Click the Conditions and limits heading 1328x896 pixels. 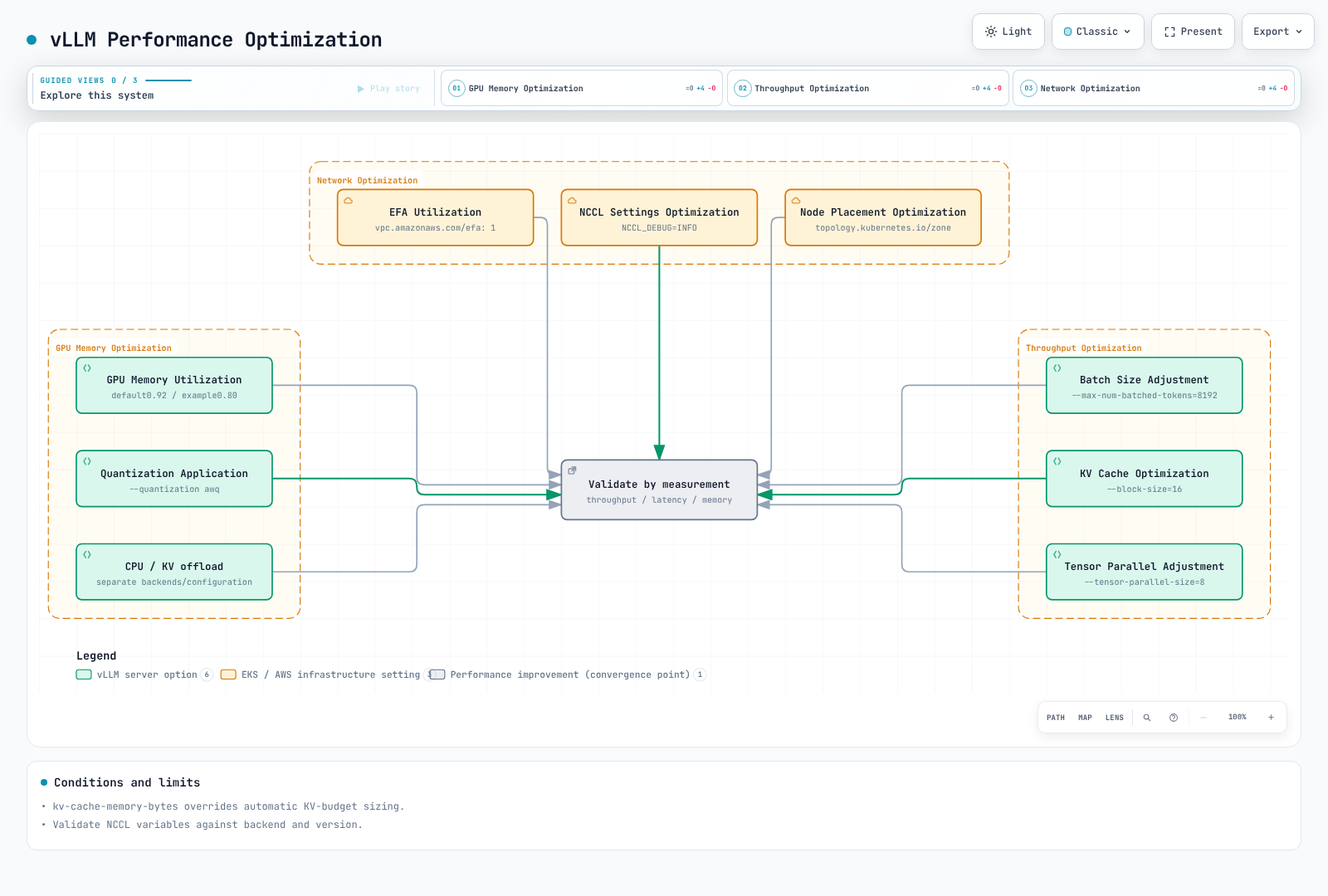(127, 782)
